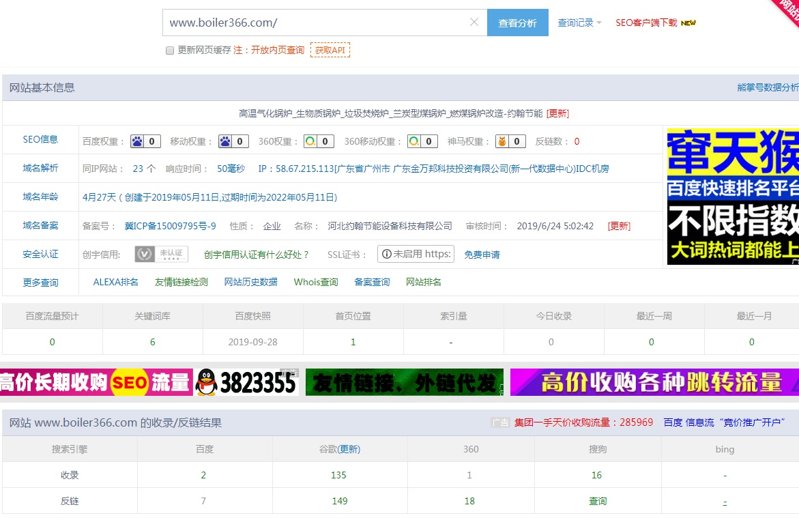Click 反链数 value 0 in SEO row
This screenshot has width=799, height=518.
[577, 141]
